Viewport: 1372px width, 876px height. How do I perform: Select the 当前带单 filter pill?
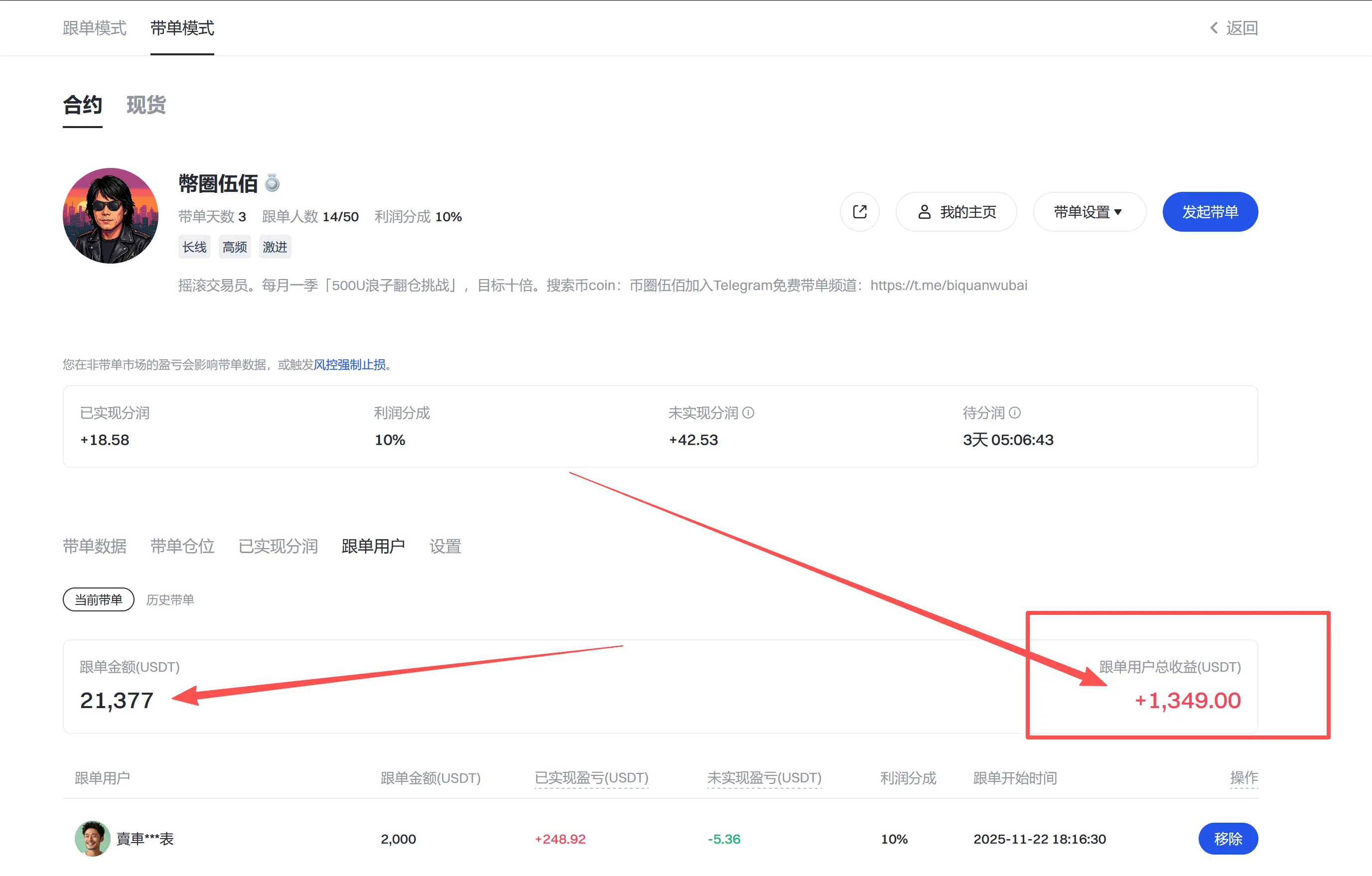(x=99, y=599)
